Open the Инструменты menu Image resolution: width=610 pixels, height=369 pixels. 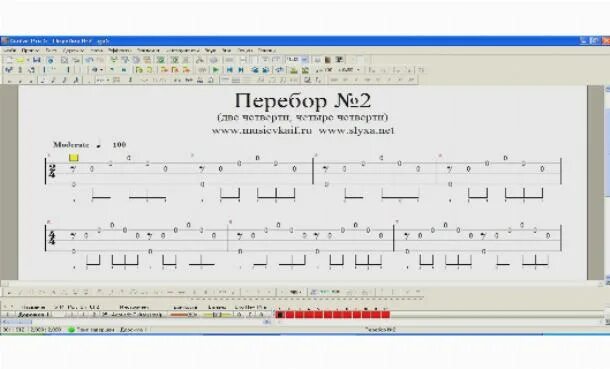click(x=183, y=50)
